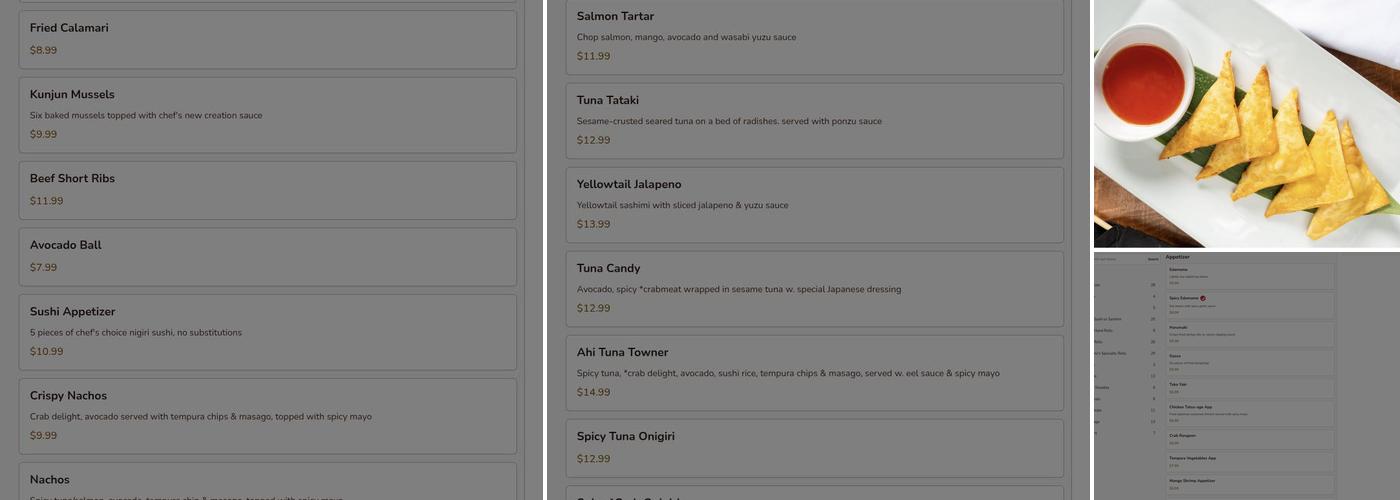
Task: Select the Gyoza item in the Appetizer list
Action: 1249,362
